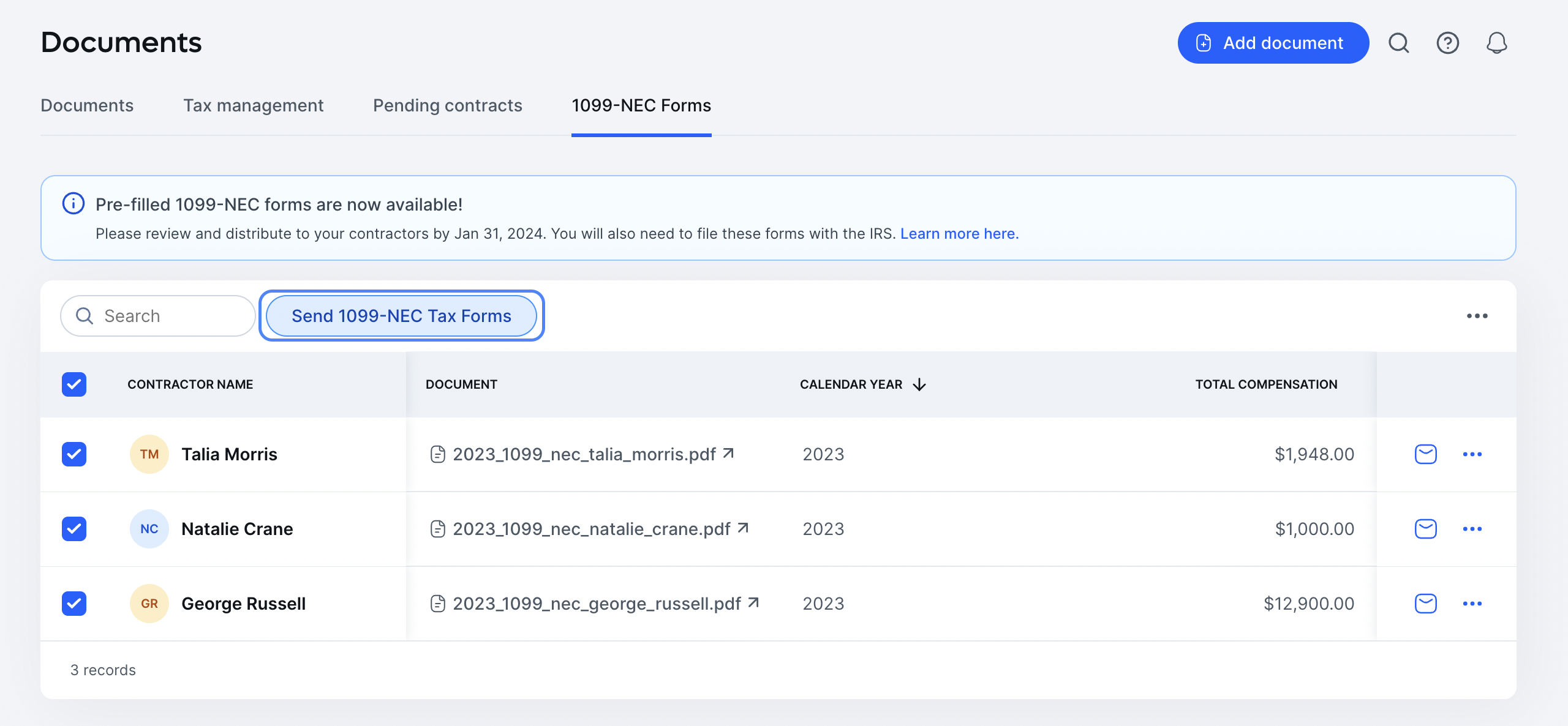Email the 1099 form to George Russell
The image size is (1568, 726).
pos(1425,604)
